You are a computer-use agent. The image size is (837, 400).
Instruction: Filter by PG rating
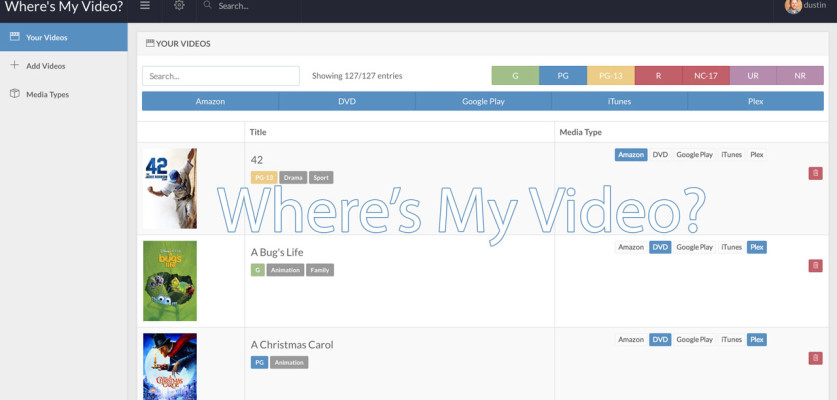[x=563, y=76]
